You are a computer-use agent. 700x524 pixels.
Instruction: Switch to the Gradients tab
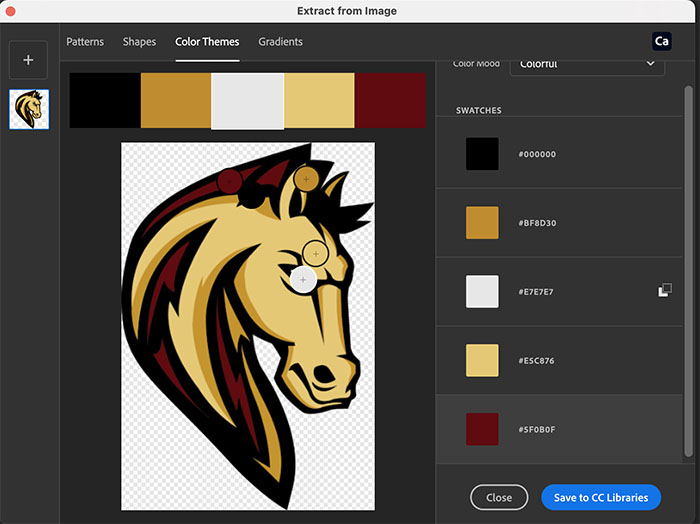280,42
